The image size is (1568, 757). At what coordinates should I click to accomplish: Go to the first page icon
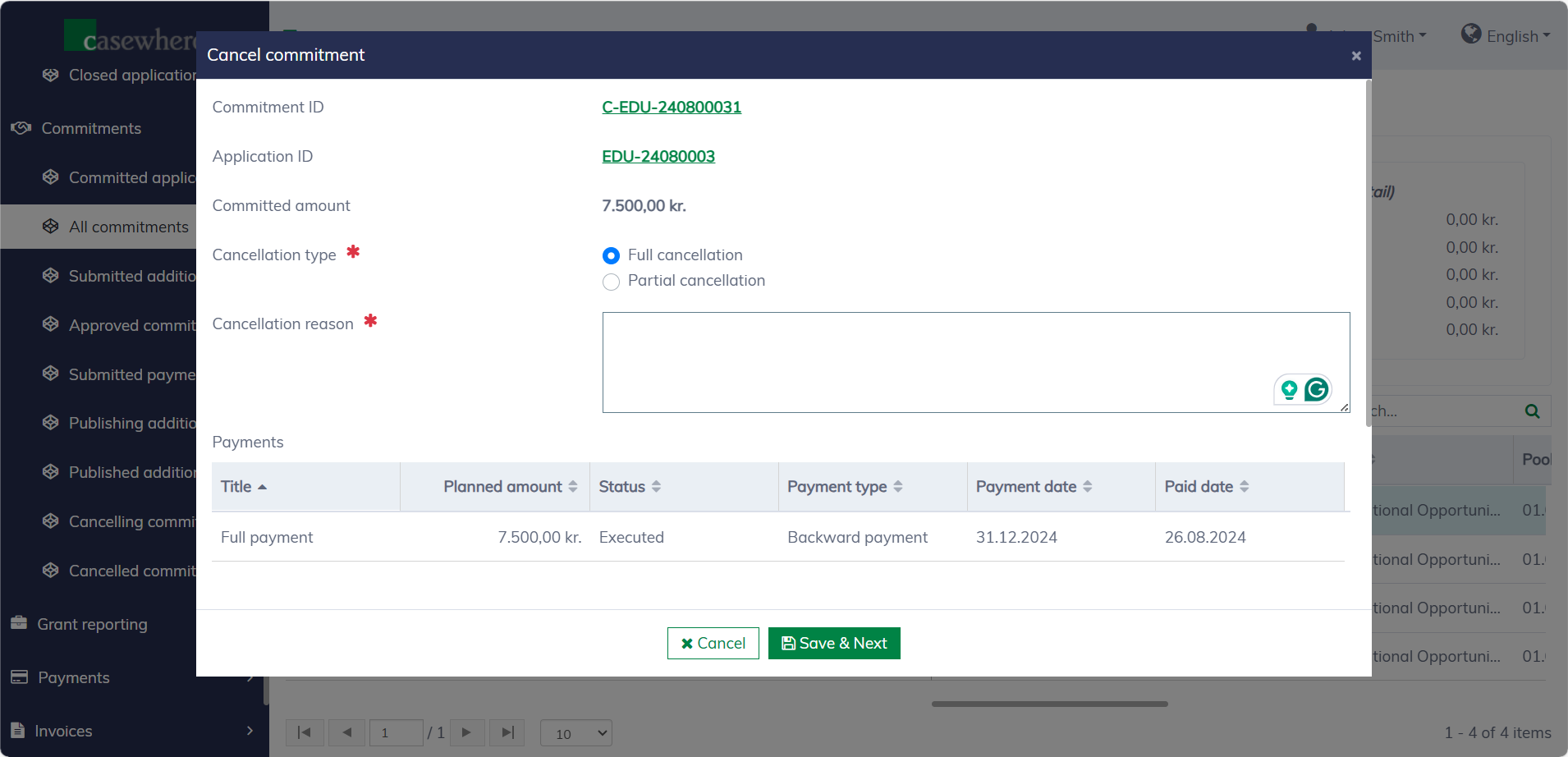304,732
